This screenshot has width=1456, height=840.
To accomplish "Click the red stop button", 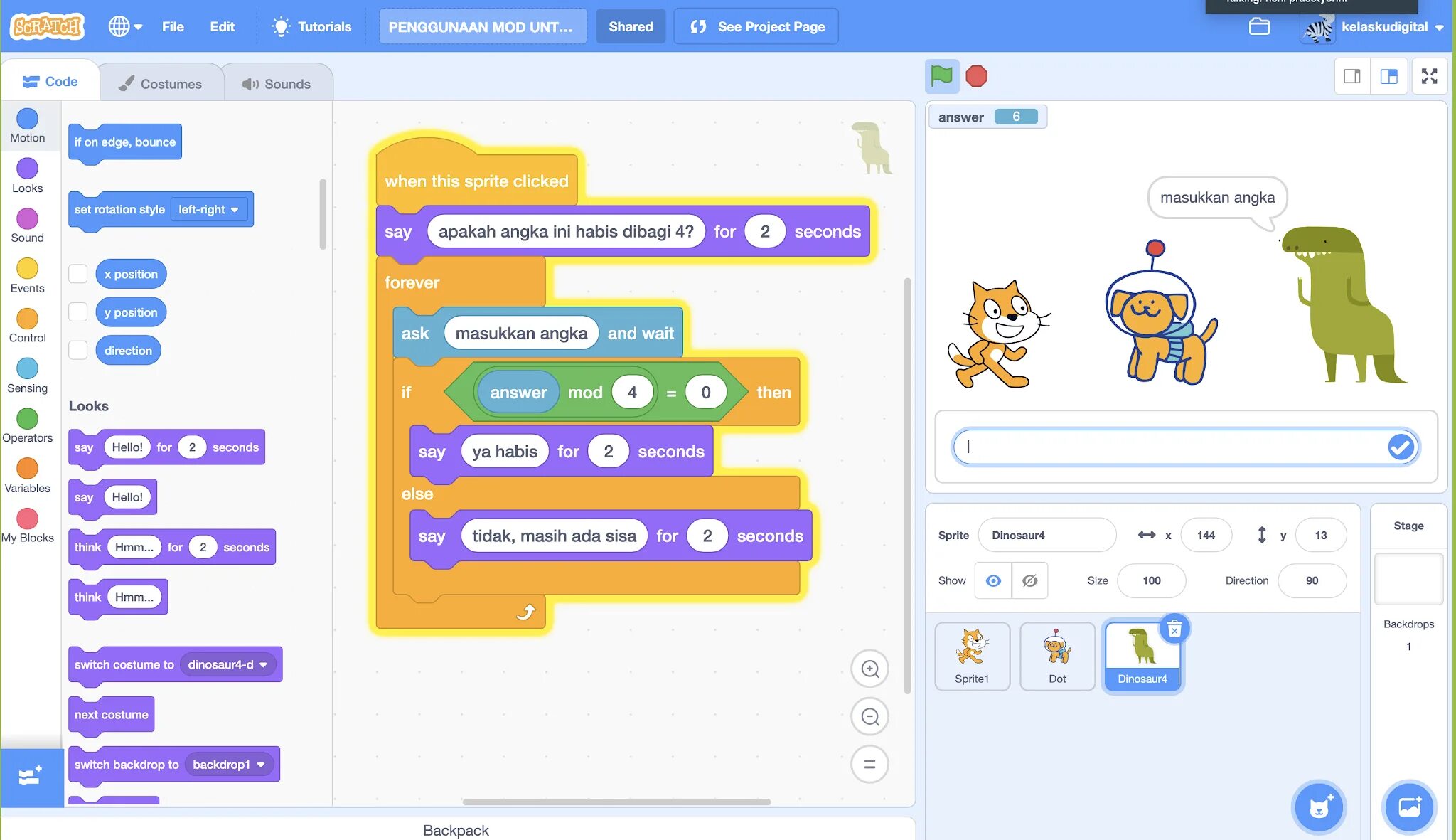I will click(x=978, y=76).
